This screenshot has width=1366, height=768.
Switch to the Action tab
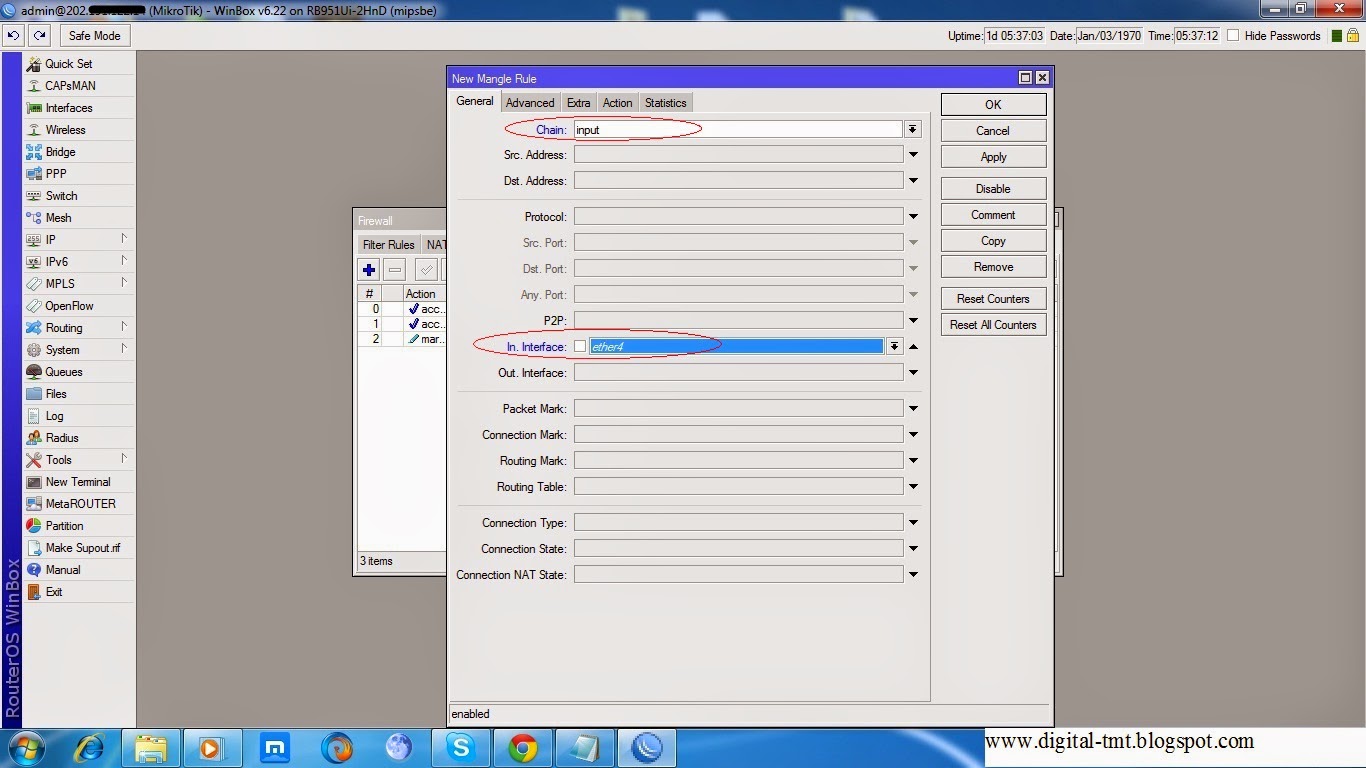[617, 103]
